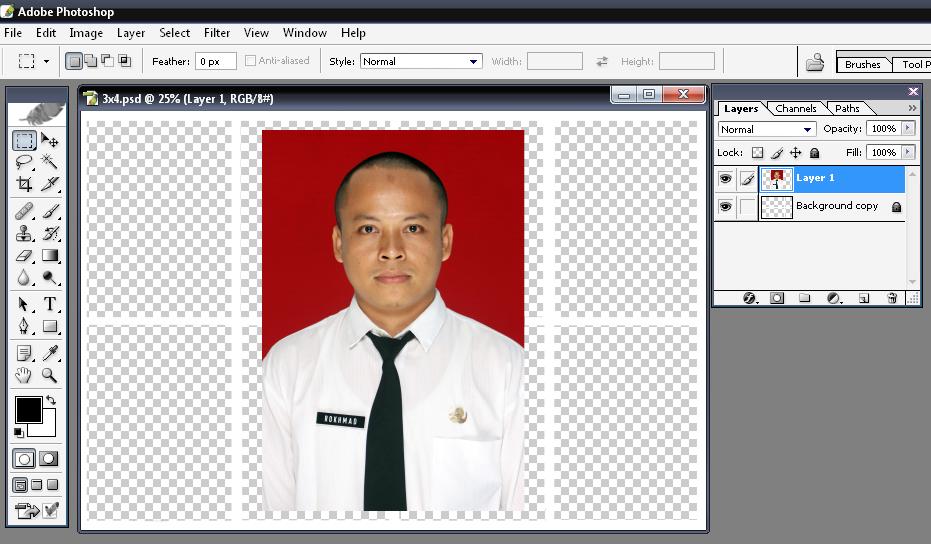Screen dimensions: 931x544
Task: Toggle lock all
Action: tap(815, 153)
